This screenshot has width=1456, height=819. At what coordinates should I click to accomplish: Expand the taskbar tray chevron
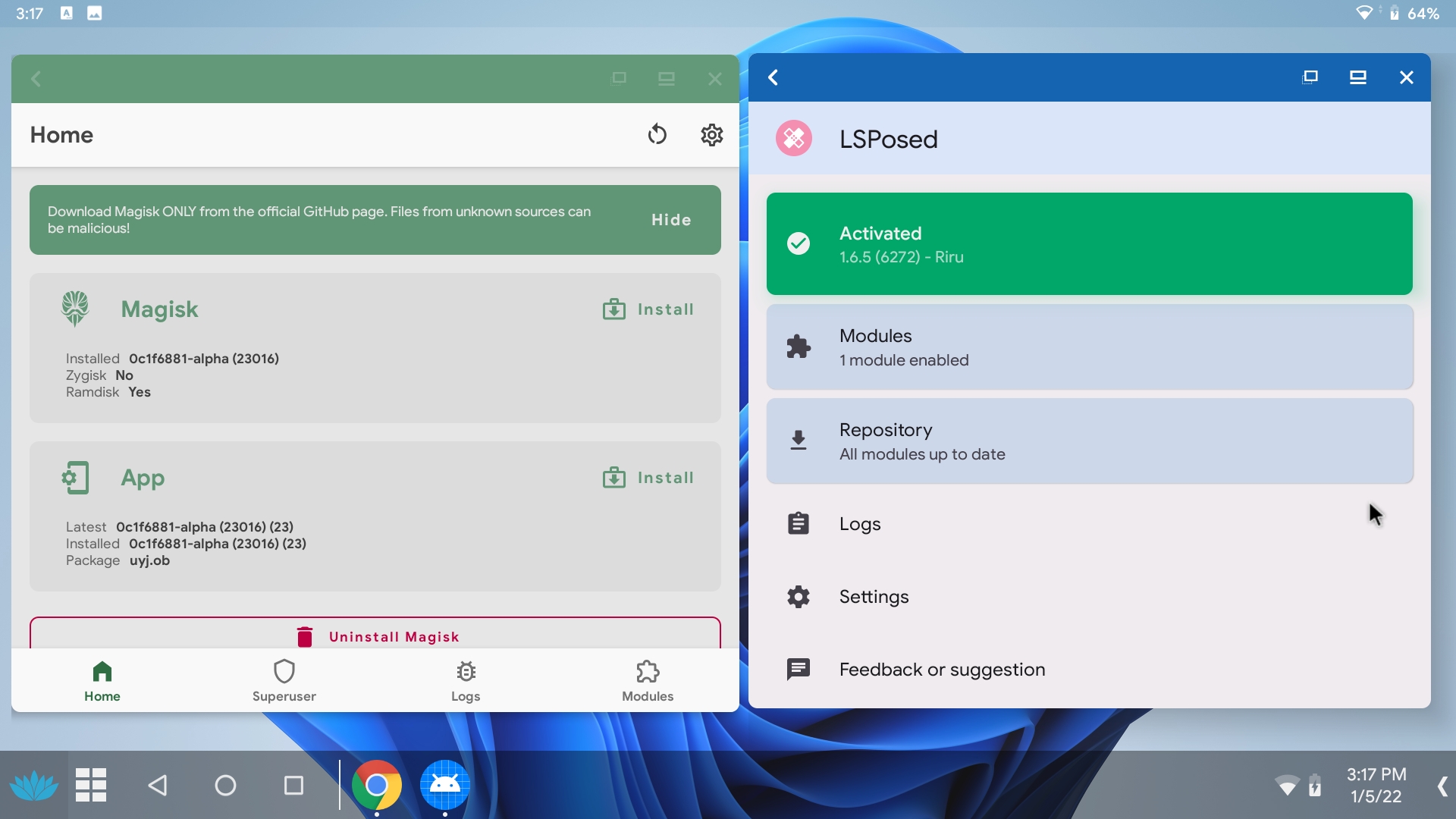tap(1442, 786)
